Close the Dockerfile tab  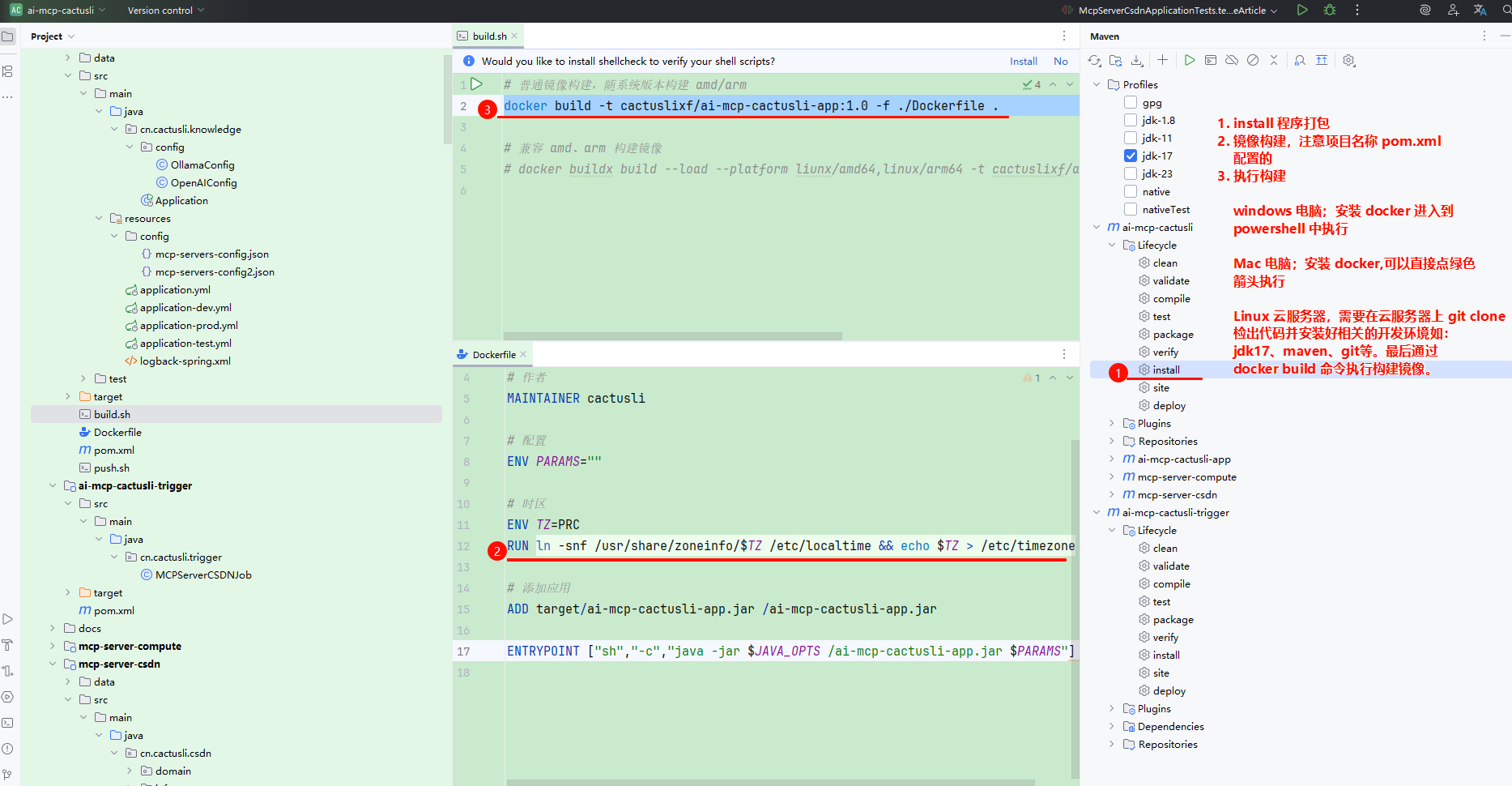523,354
